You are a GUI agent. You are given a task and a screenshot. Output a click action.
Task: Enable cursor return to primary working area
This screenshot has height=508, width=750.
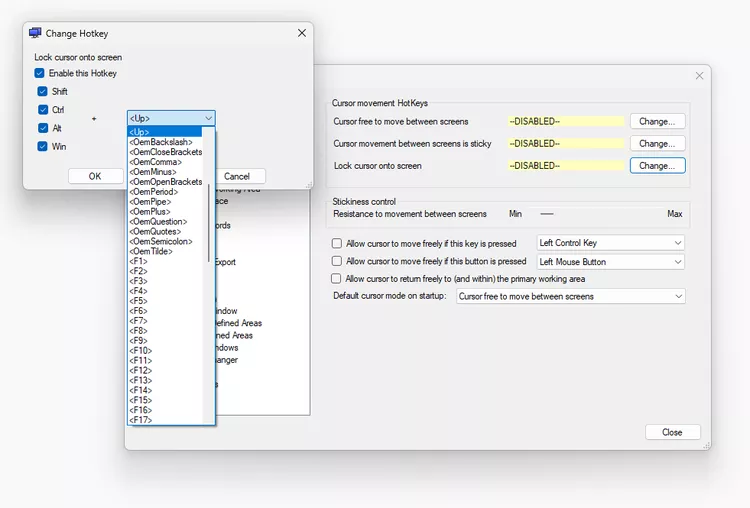336,278
